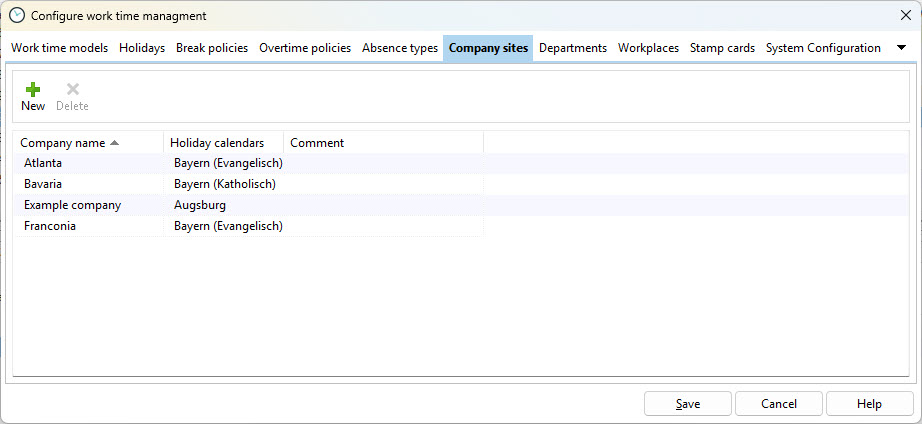Click the green plus New icon

click(x=33, y=89)
